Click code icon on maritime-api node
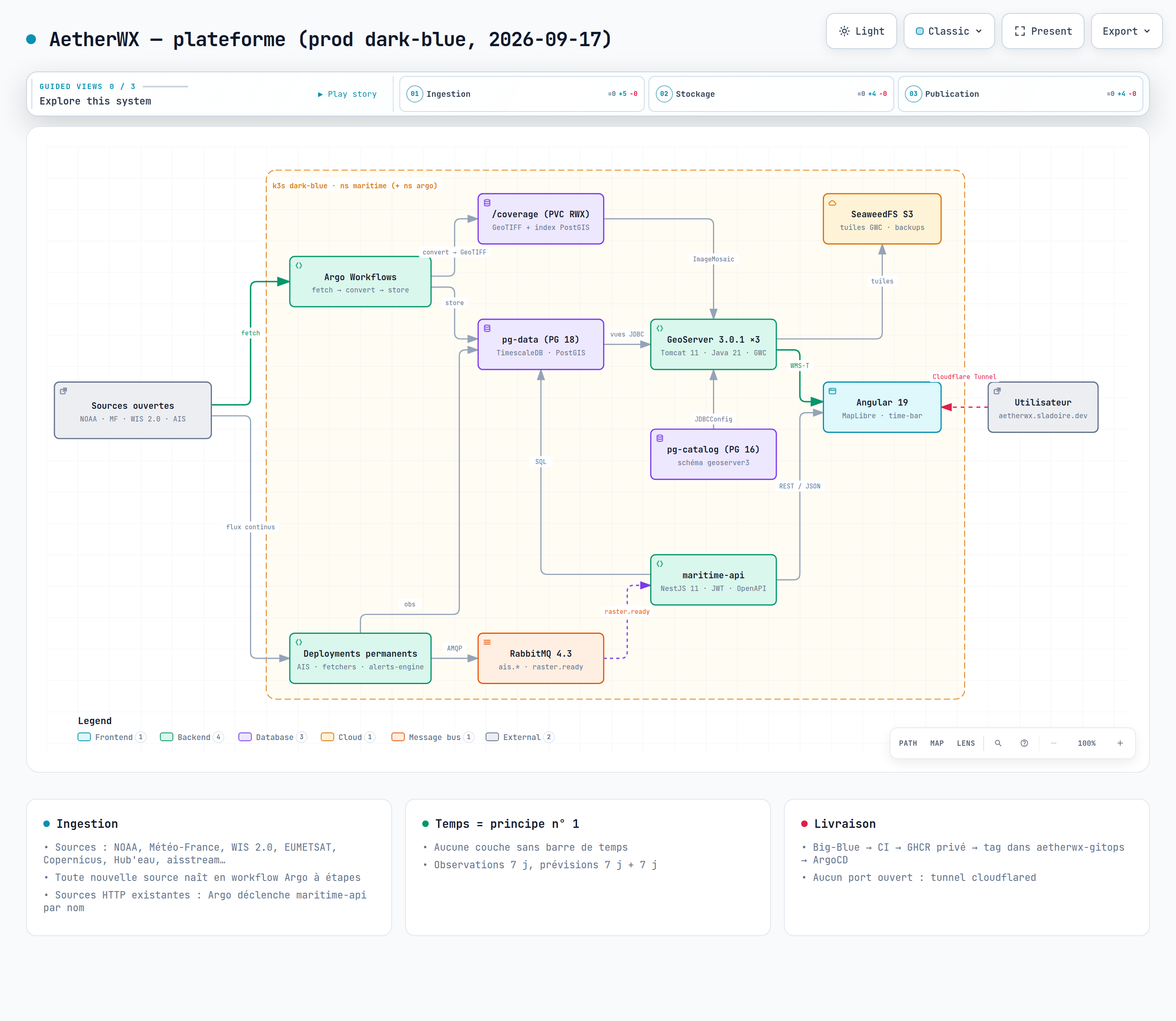The height and width of the screenshot is (1021, 1176). 660,564
